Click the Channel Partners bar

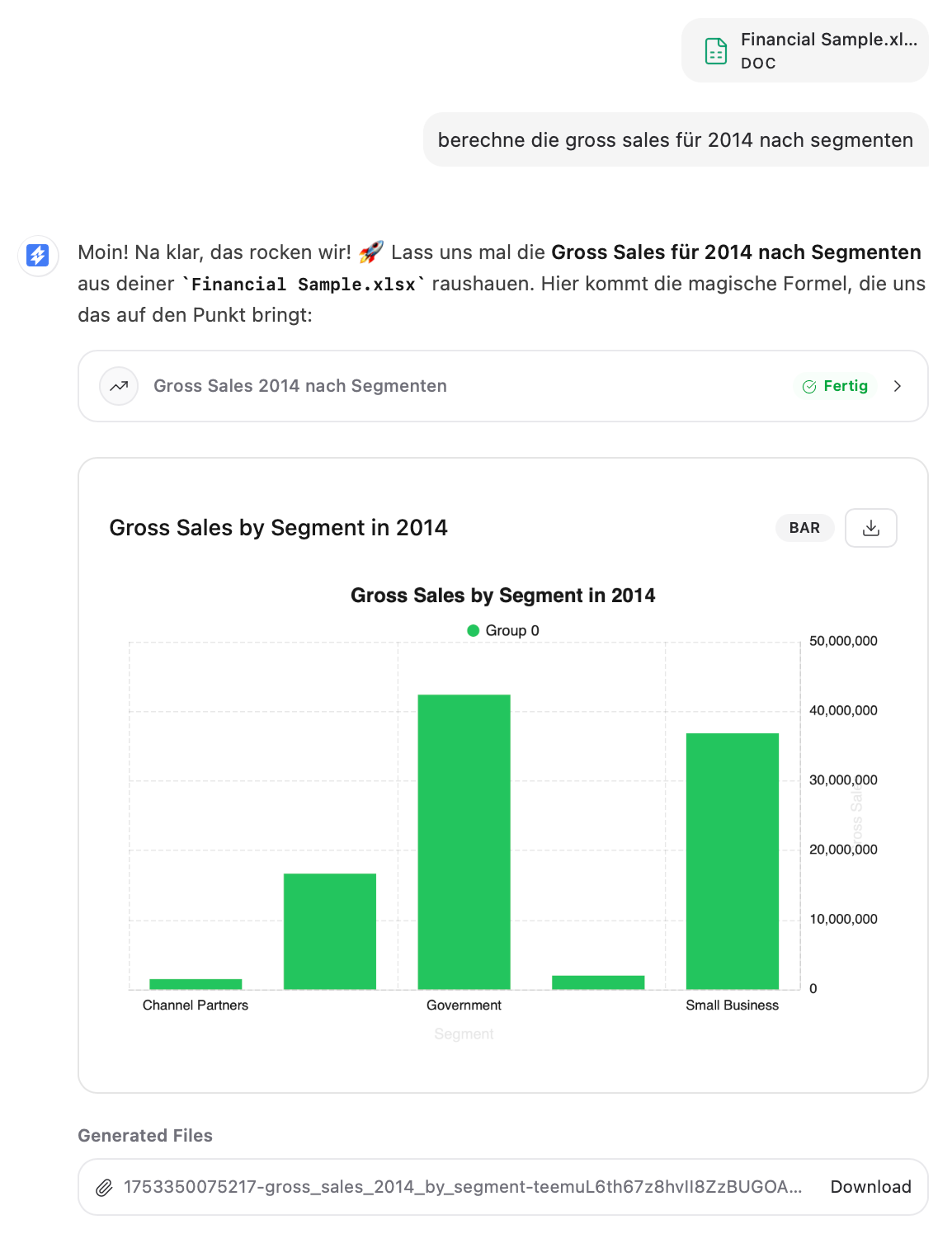tap(196, 984)
